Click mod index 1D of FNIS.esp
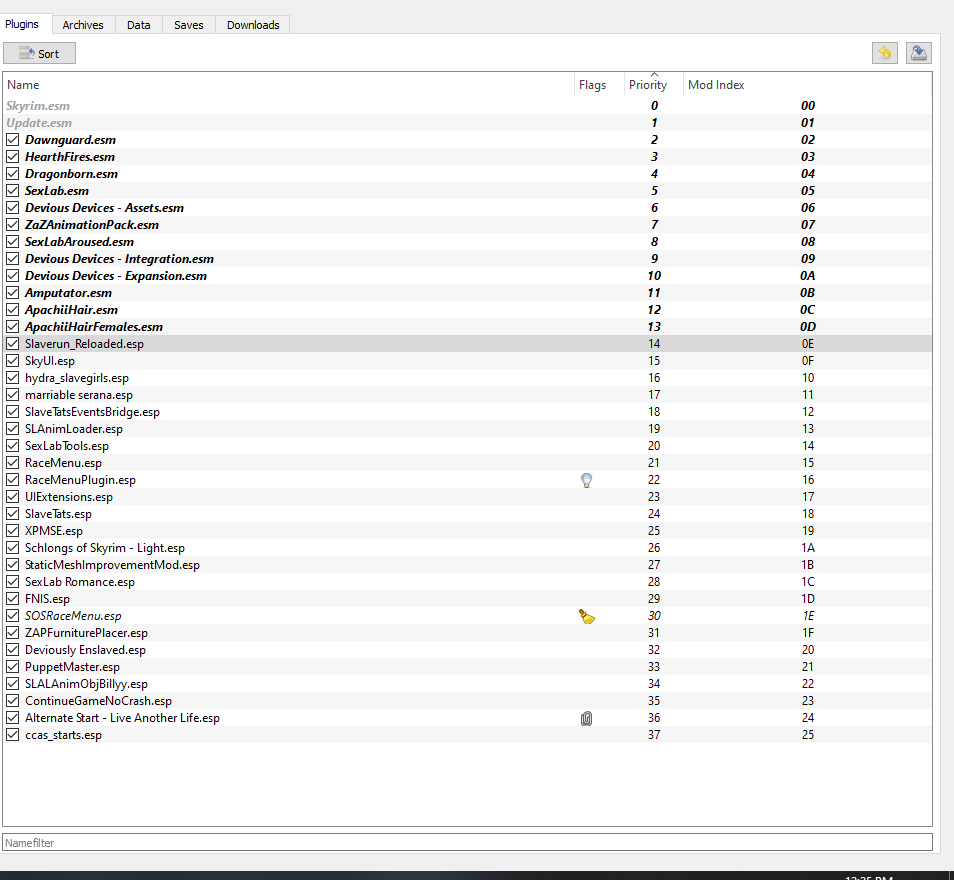Viewport: 954px width, 880px height. pyautogui.click(x=807, y=599)
